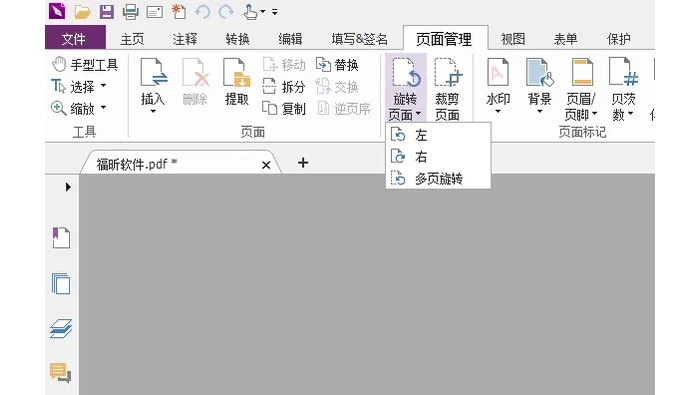Click the 替换 replace pages button
The width and height of the screenshot is (700, 395).
(338, 65)
